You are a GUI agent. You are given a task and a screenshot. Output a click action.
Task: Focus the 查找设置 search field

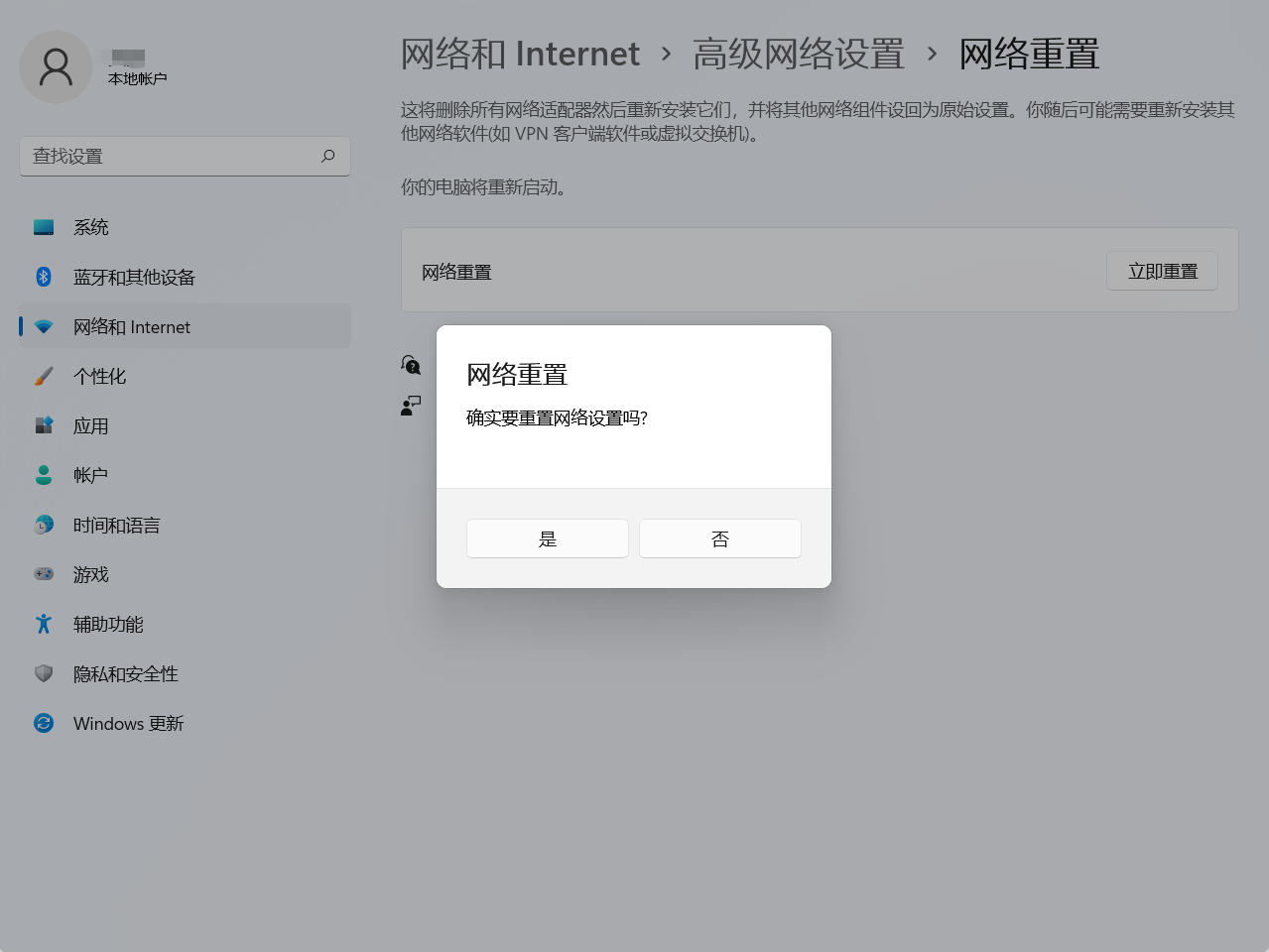point(169,156)
